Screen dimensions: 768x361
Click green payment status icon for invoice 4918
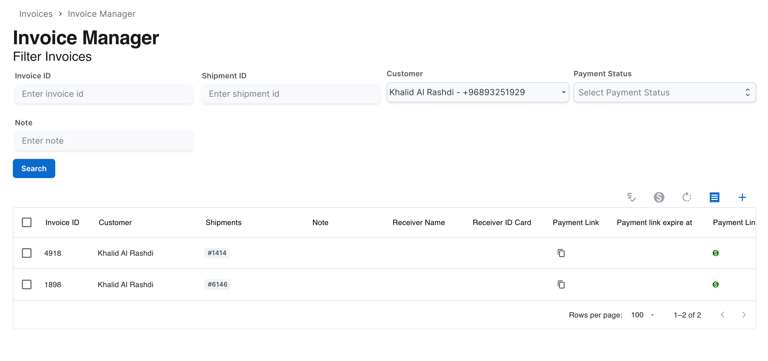point(716,253)
